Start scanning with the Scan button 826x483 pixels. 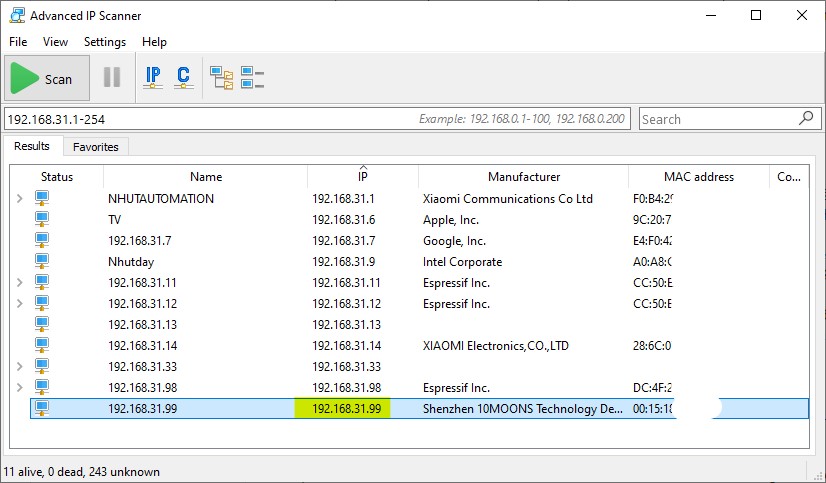[x=47, y=78]
